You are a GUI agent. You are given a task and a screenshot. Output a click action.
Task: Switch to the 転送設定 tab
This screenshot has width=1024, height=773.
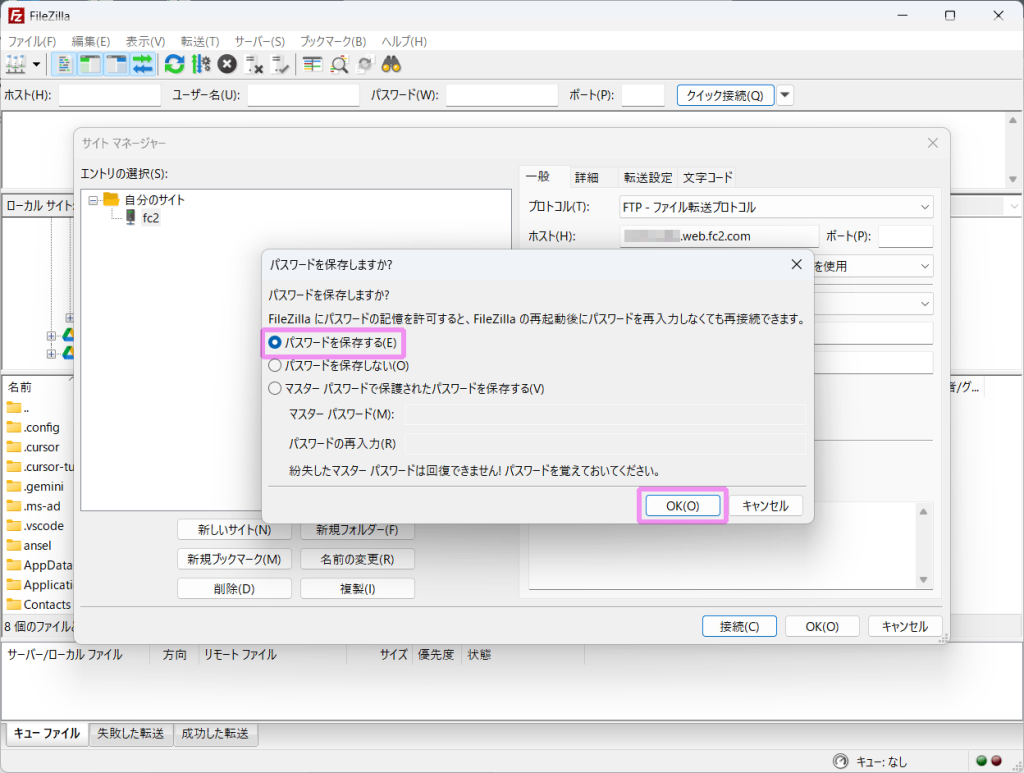click(648, 178)
